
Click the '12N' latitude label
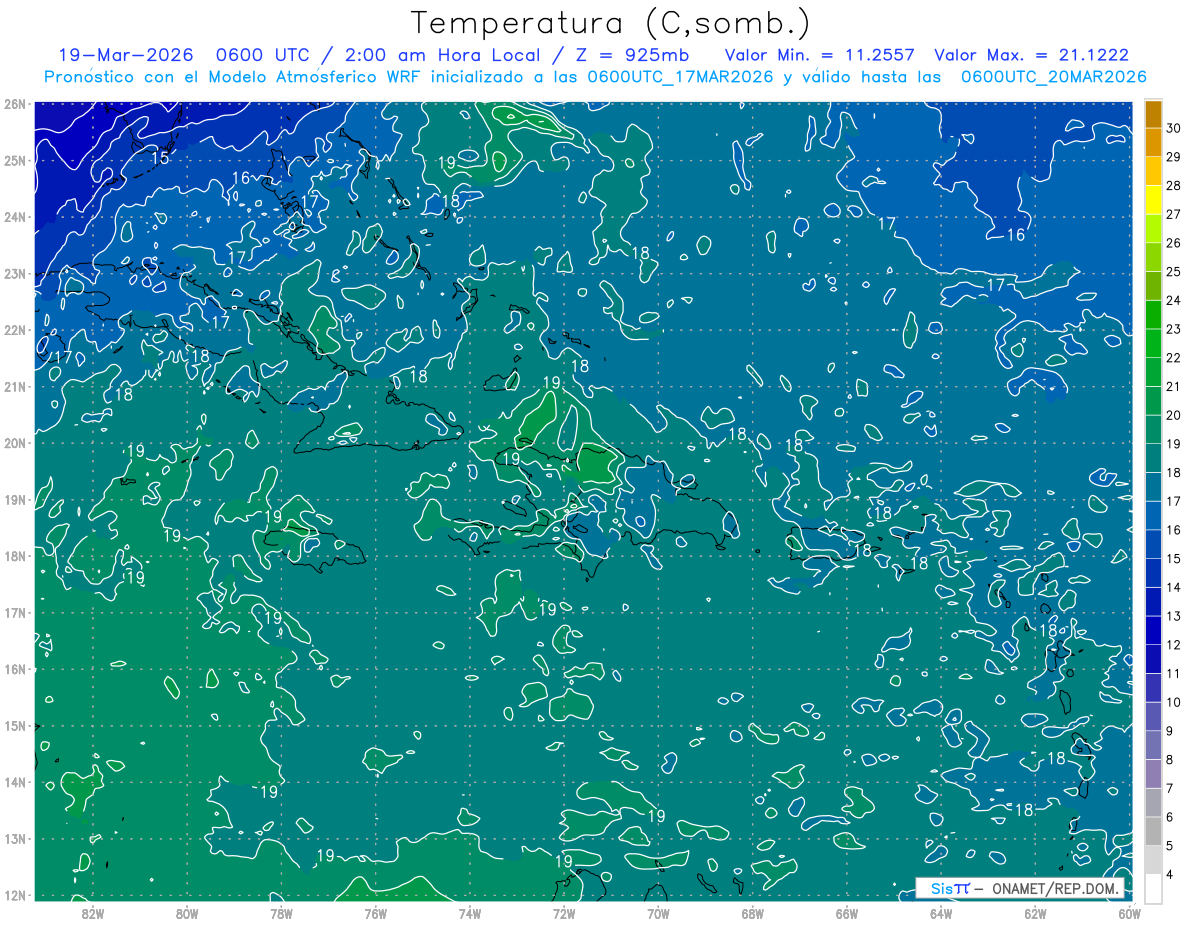tap(14, 895)
